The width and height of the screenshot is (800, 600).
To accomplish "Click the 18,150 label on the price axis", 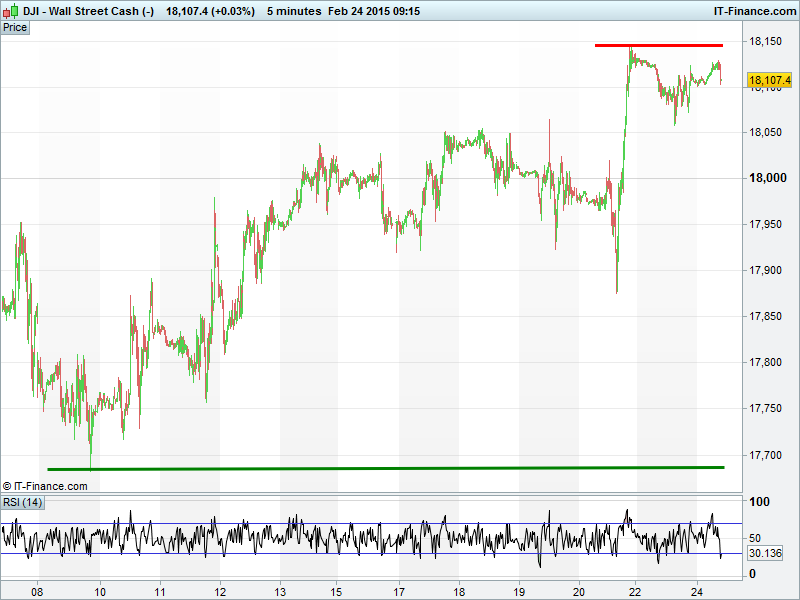I will pyautogui.click(x=768, y=41).
